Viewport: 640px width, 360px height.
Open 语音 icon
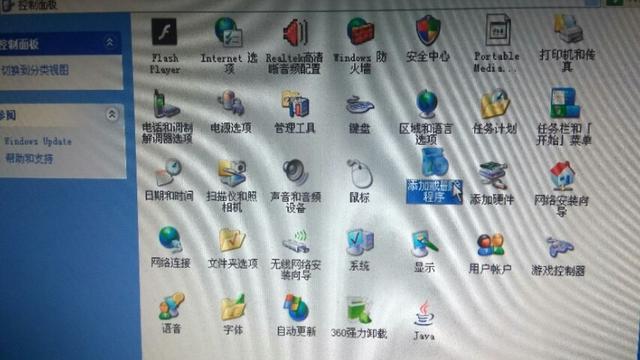pos(171,307)
